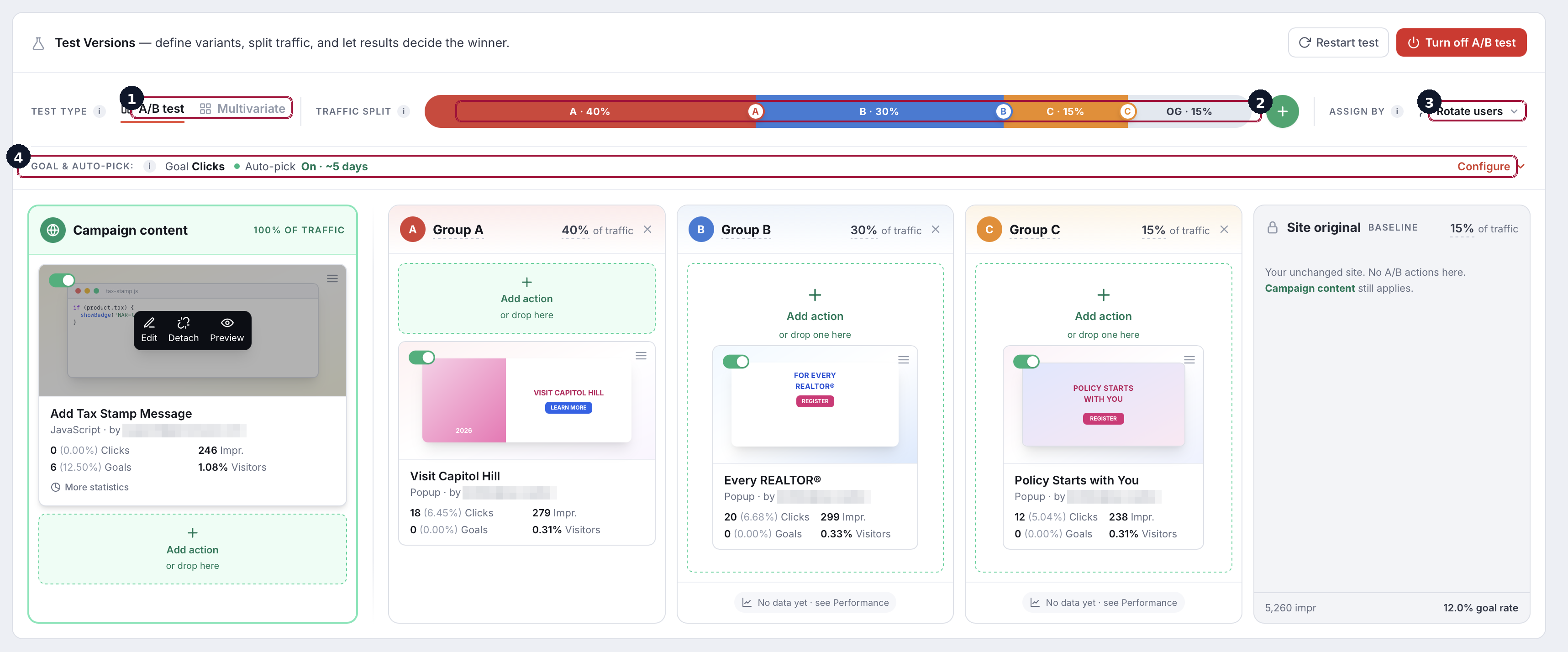Screen dimensions: 1568x652
Task: Rename the Group B title
Action: 746,230
